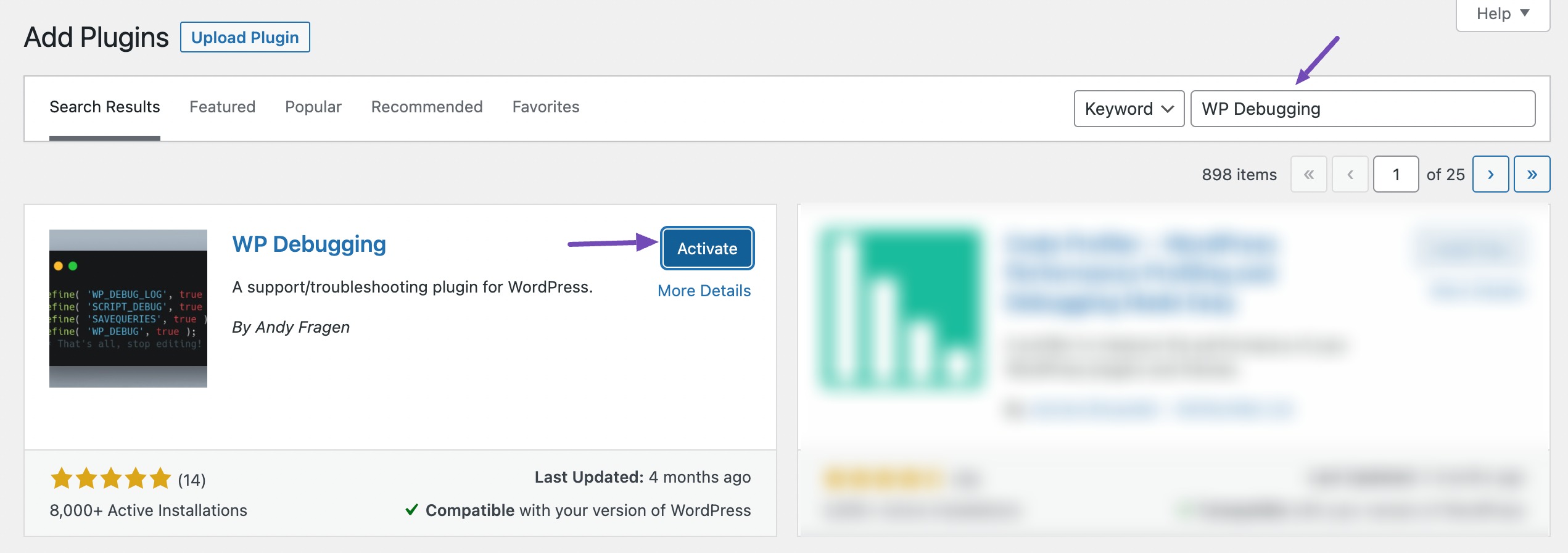
Task: Click the 'of 25' total pages text
Action: (1445, 175)
